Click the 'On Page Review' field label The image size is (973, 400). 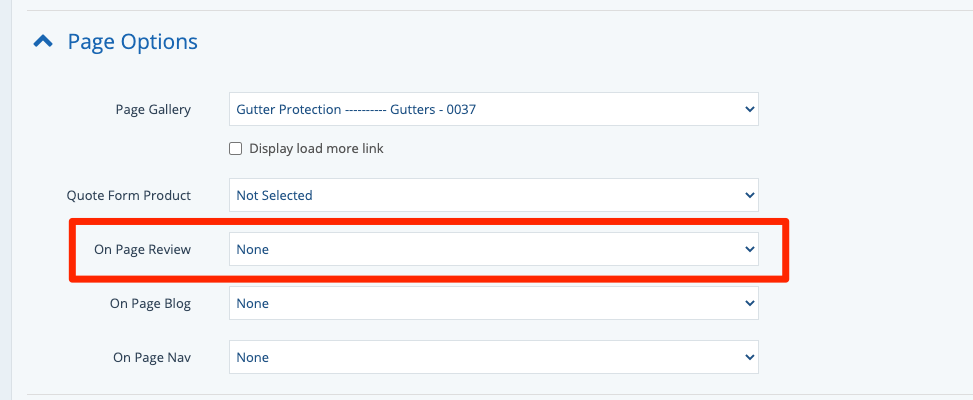click(x=142, y=249)
